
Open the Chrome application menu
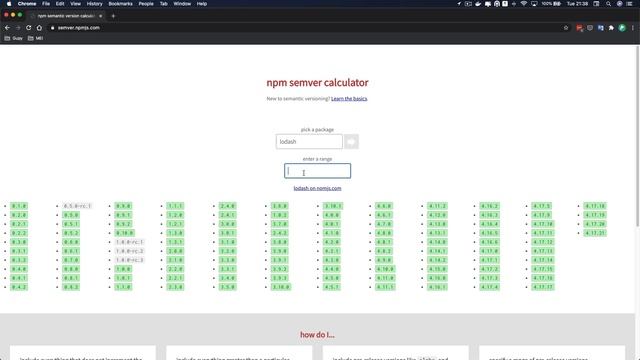coord(27,4)
